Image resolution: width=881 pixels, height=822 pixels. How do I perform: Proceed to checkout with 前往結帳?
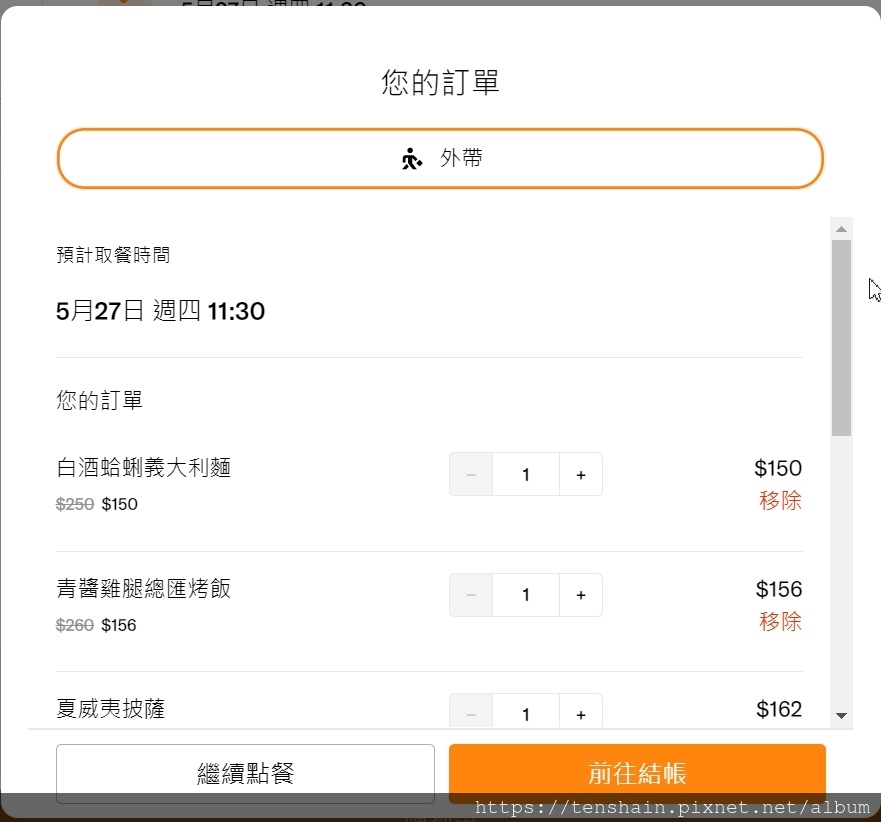click(637, 773)
